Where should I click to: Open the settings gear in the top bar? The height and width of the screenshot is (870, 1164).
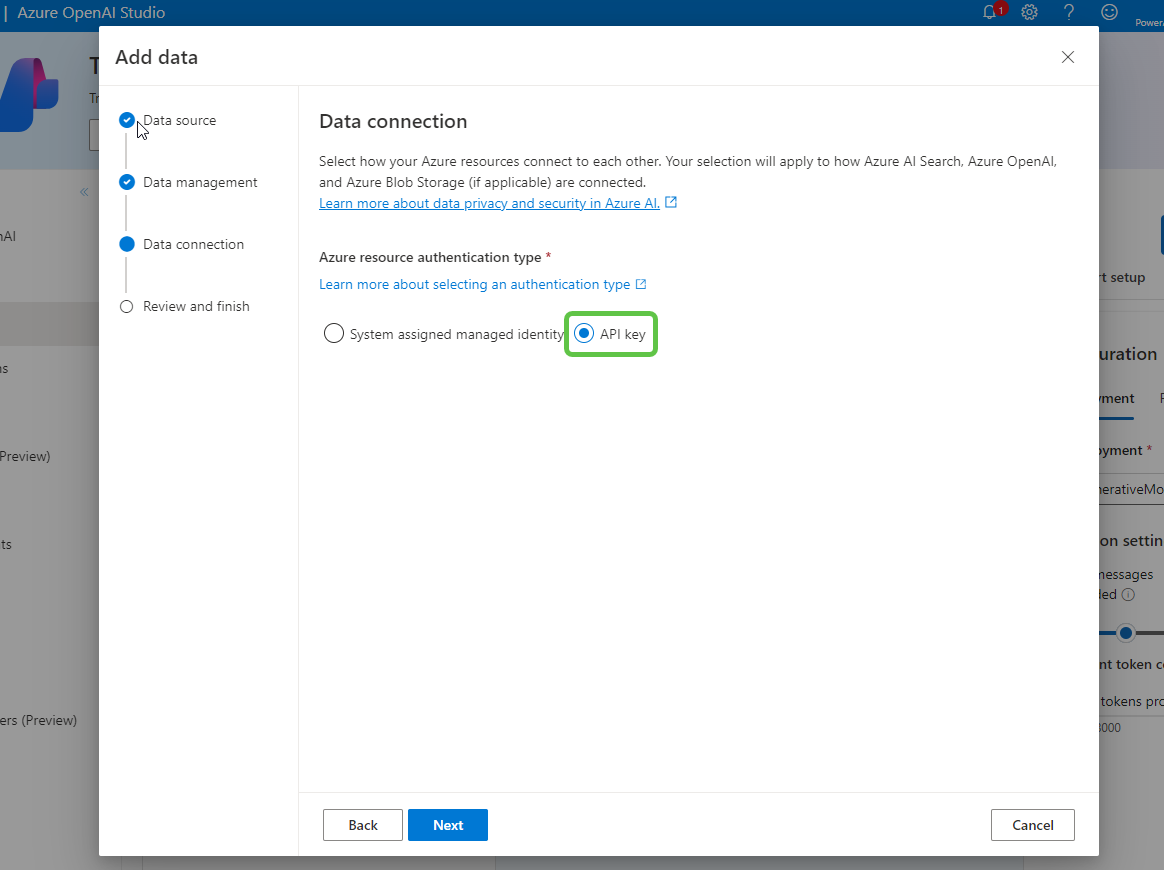point(1029,12)
